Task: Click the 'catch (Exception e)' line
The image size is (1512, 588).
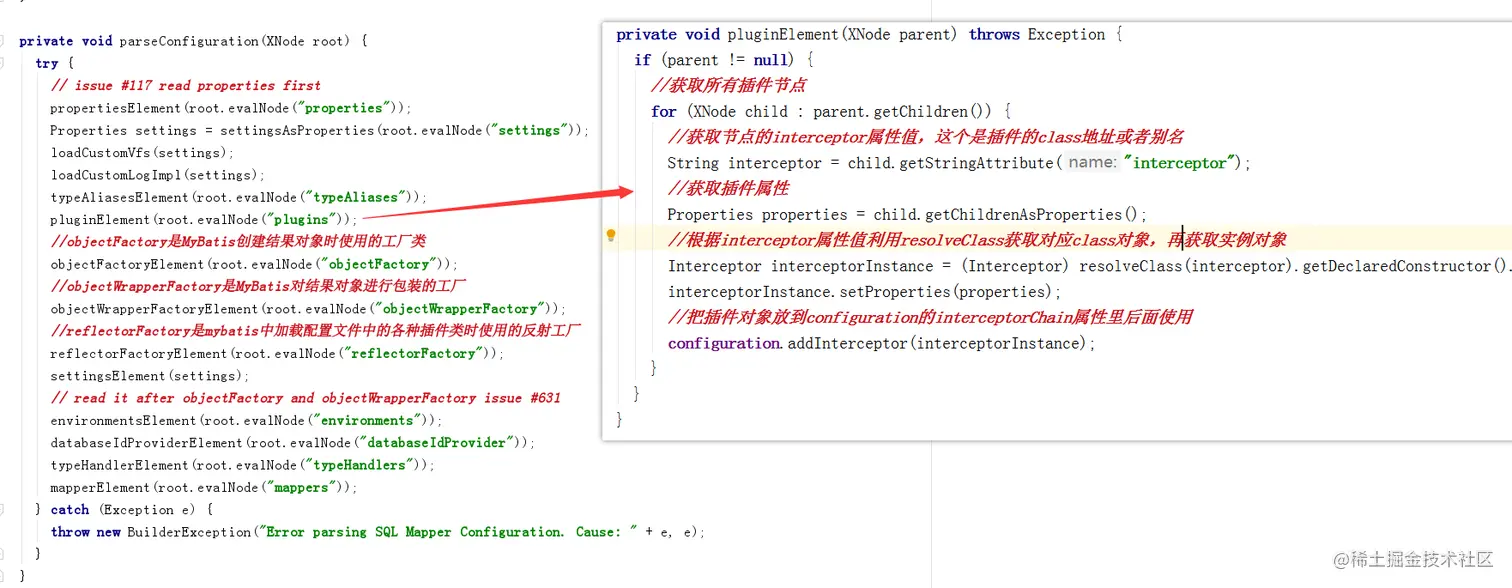Action: (x=124, y=510)
